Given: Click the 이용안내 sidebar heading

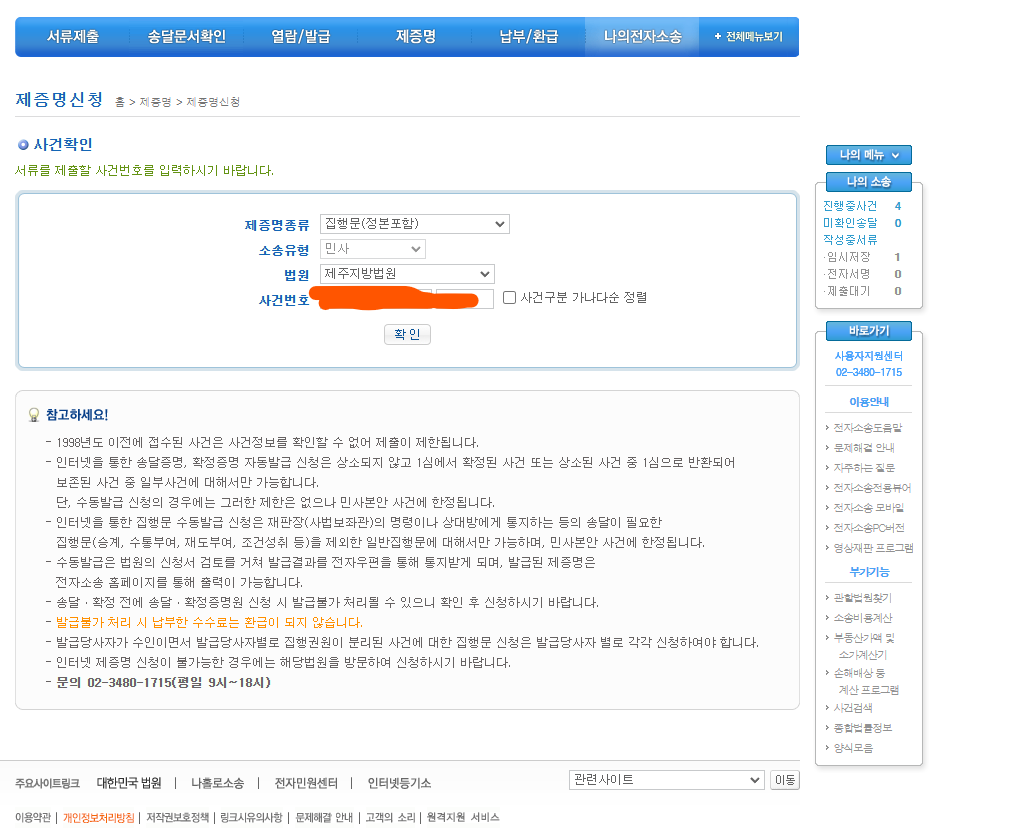Looking at the screenshot, I should coord(869,402).
